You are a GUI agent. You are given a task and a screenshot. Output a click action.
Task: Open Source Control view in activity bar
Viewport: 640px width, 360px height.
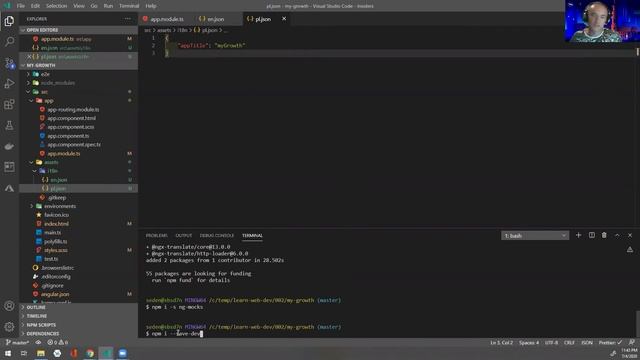tap(9, 63)
